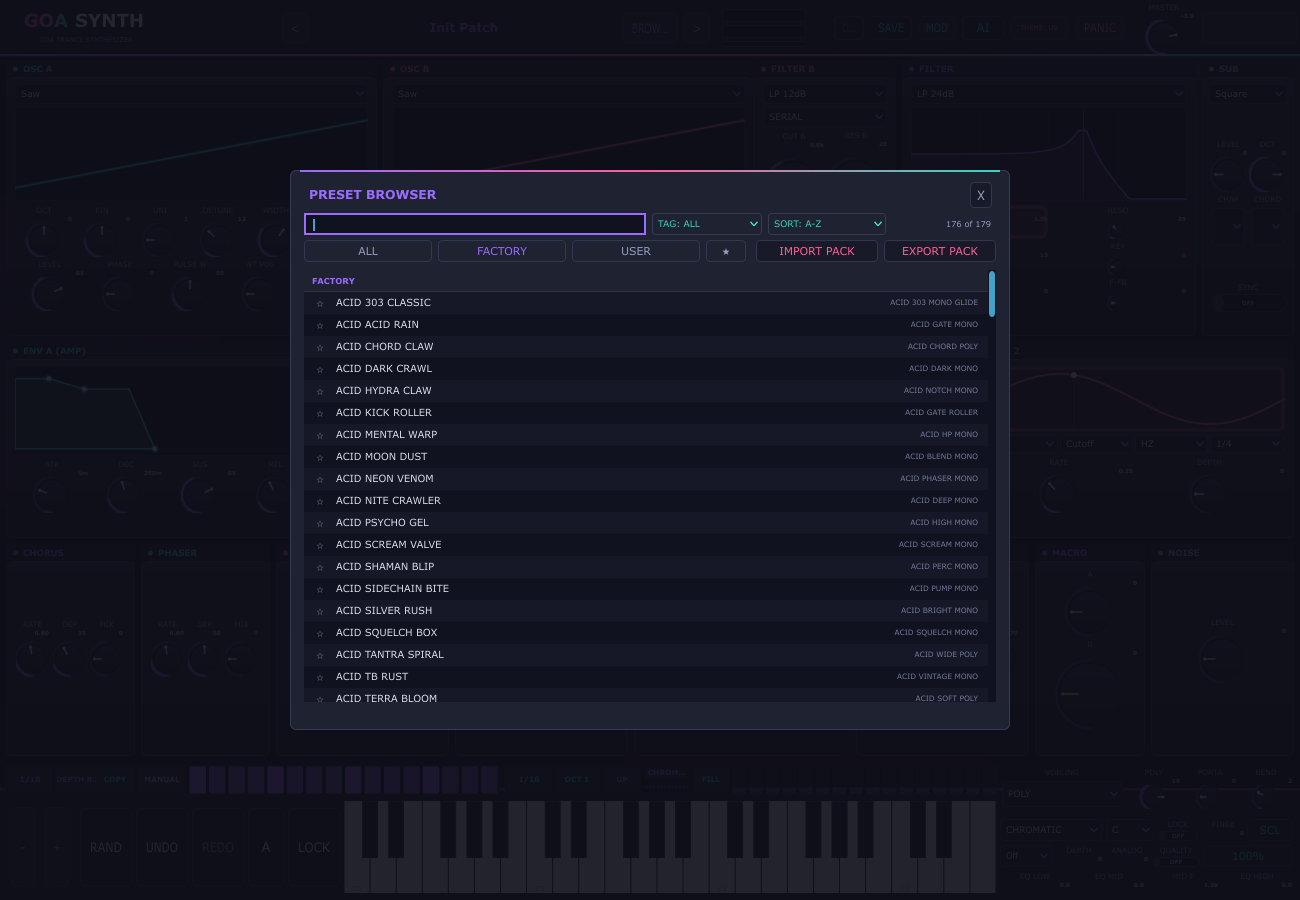
Task: Favorite ACID HYDRA CLAW using its star
Action: tap(320, 391)
